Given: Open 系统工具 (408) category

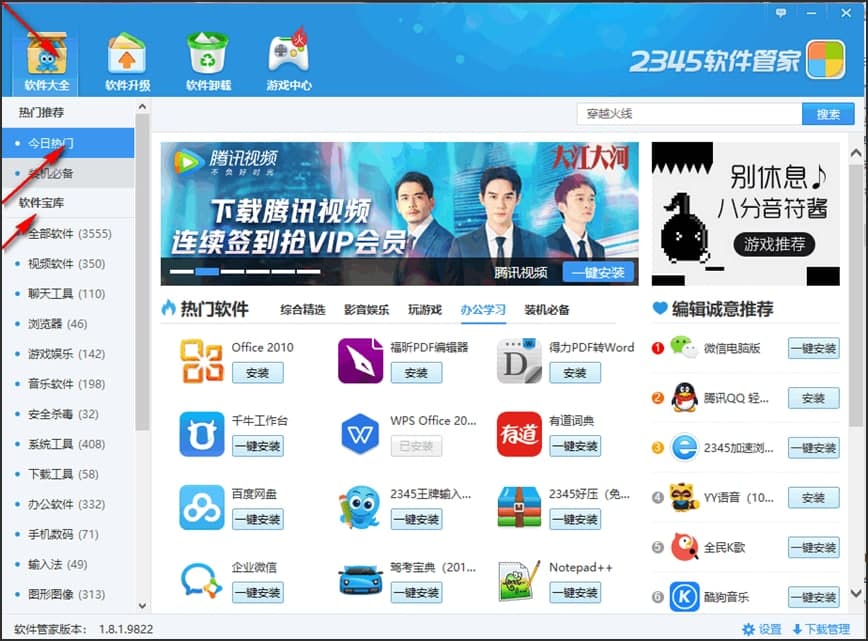Looking at the screenshot, I should [x=68, y=444].
